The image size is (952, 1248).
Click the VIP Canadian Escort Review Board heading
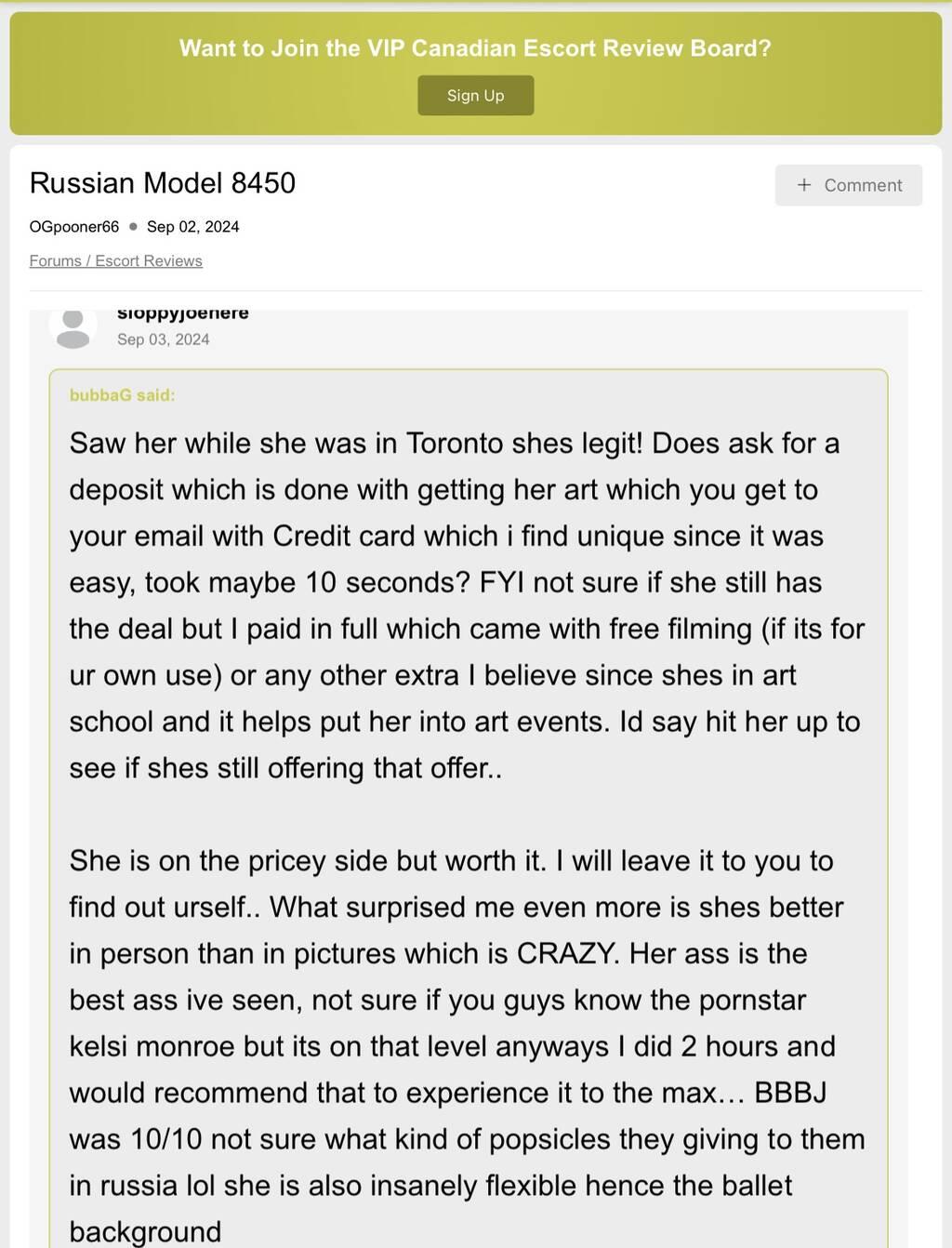475,48
